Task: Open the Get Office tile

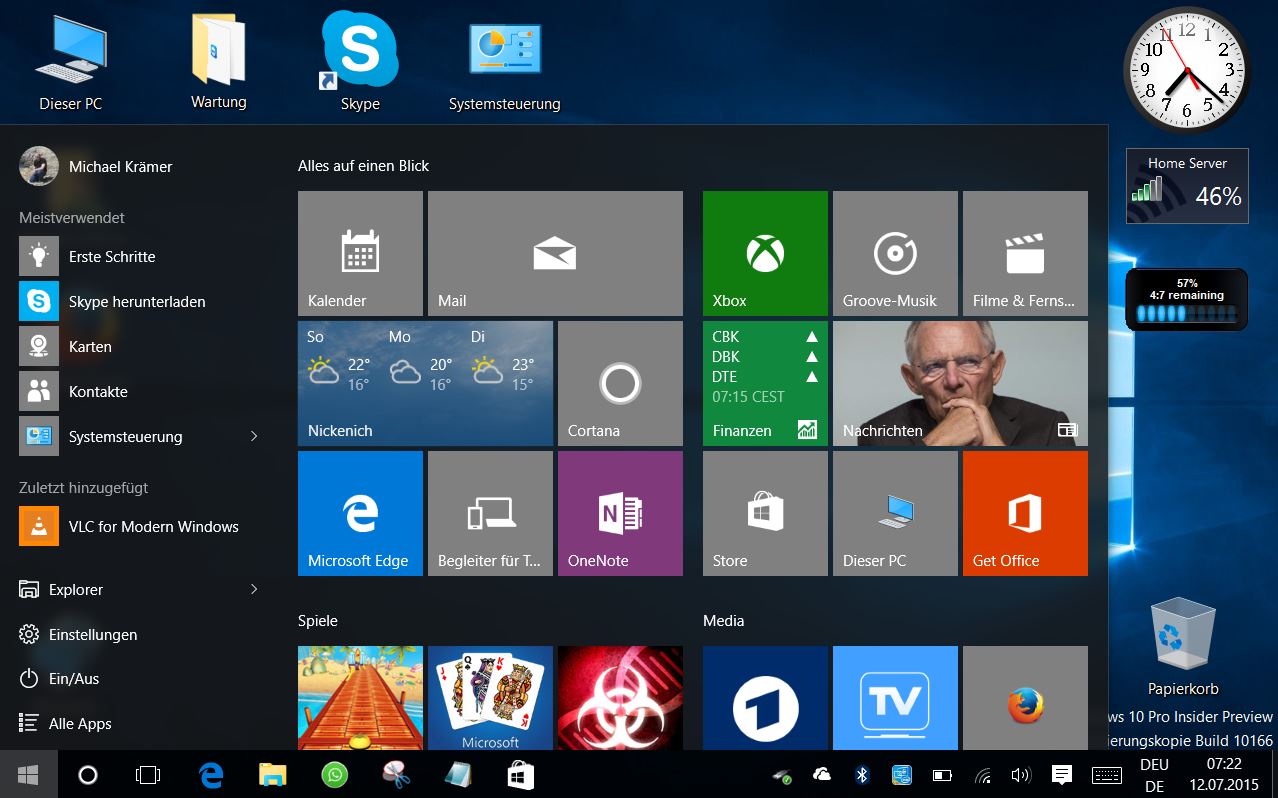Action: pyautogui.click(x=1025, y=513)
